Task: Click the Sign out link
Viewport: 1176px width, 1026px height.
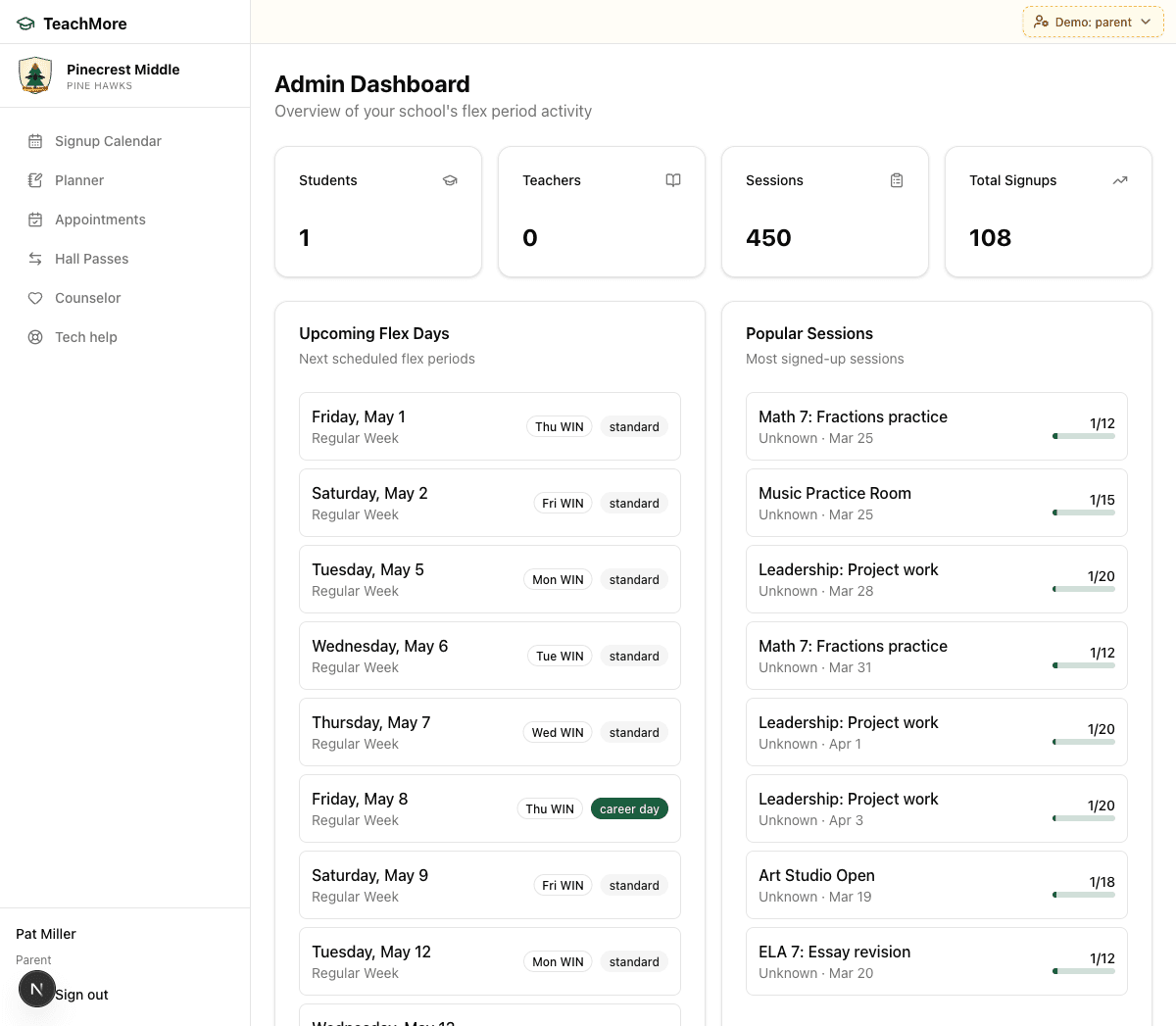Action: [x=81, y=995]
